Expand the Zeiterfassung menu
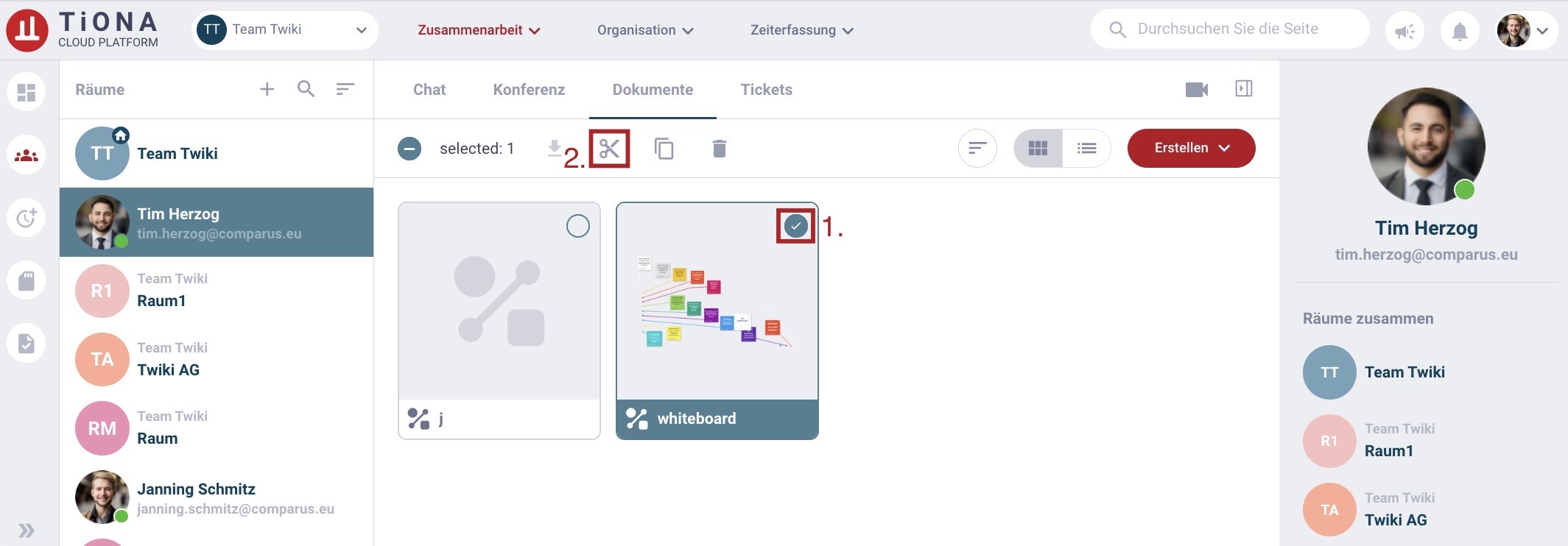The height and width of the screenshot is (546, 1568). pyautogui.click(x=802, y=30)
